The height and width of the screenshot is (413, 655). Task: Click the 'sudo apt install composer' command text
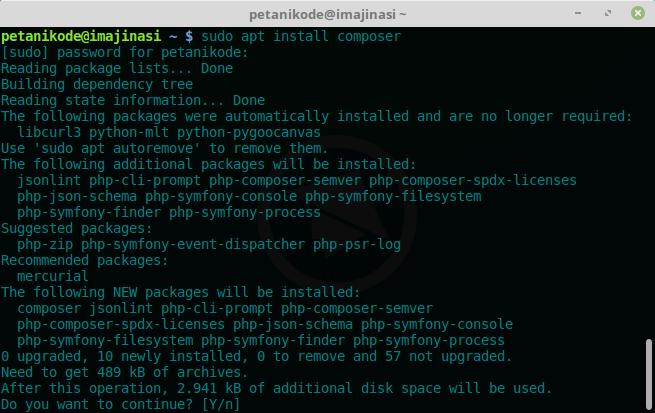click(x=301, y=36)
